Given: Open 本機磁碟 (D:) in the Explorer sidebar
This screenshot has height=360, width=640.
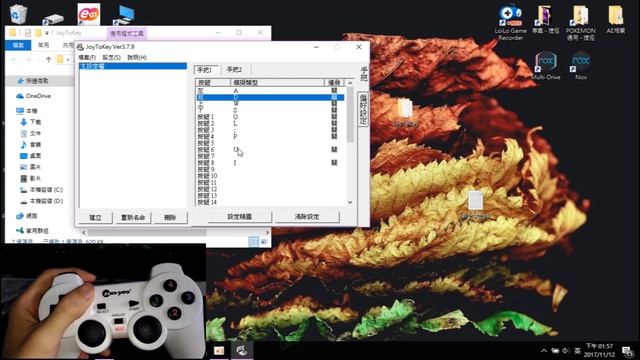Looking at the screenshot, I should coord(46,201).
